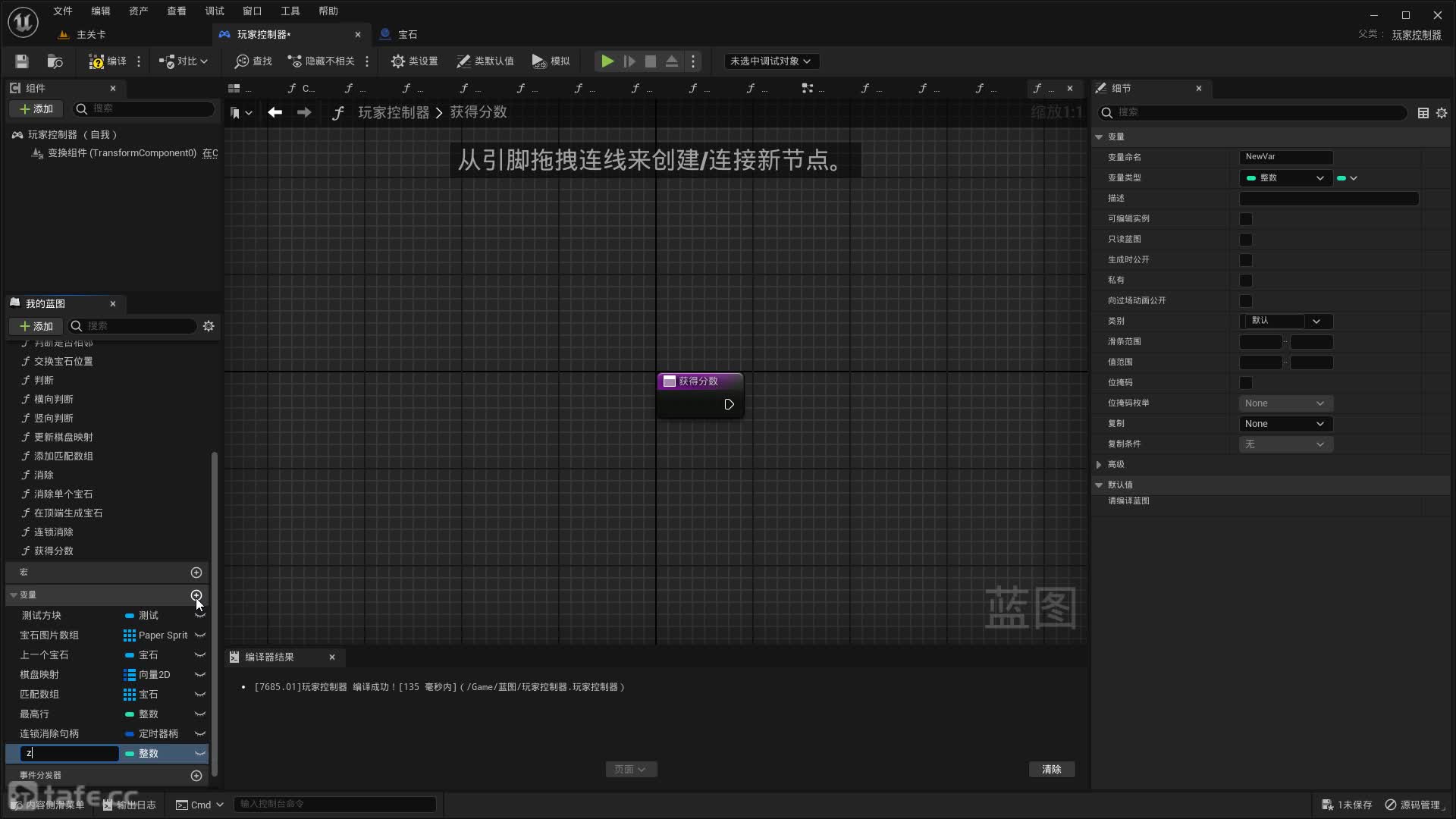Open Details panel settings gear
Screen dimensions: 1456x819
1442,113
